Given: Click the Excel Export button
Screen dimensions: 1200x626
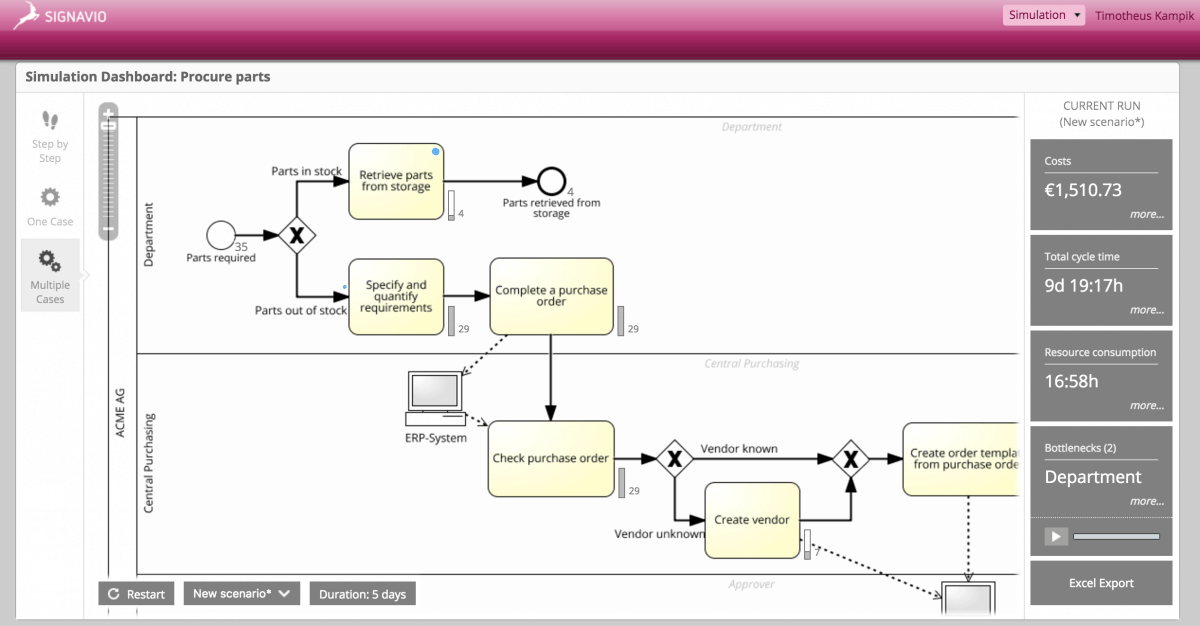Looking at the screenshot, I should pos(1101,583).
